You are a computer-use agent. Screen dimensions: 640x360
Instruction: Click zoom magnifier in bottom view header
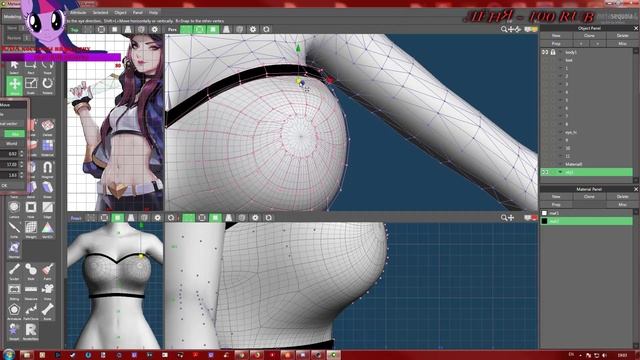coord(504,218)
